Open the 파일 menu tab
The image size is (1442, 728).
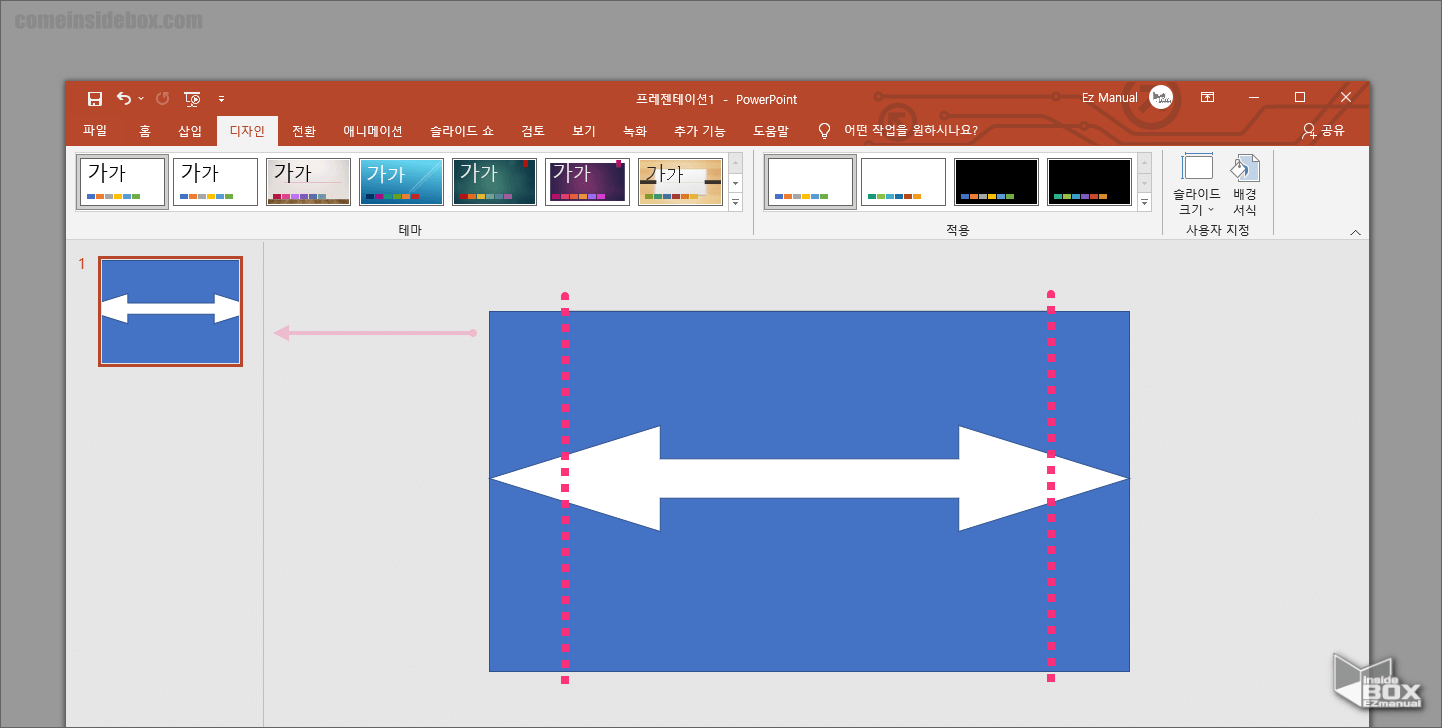tap(95, 130)
